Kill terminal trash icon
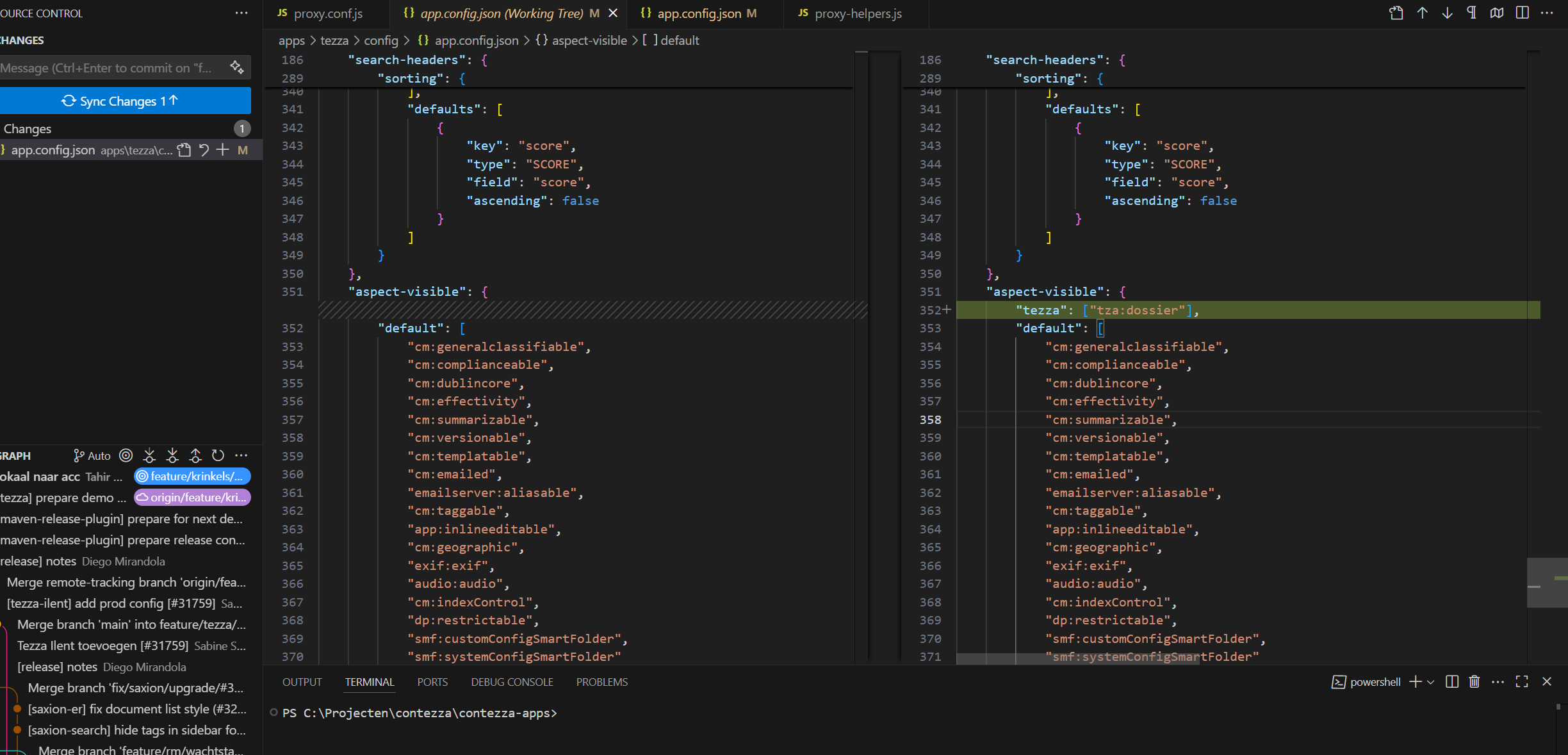This screenshot has height=755, width=1568. click(1474, 681)
